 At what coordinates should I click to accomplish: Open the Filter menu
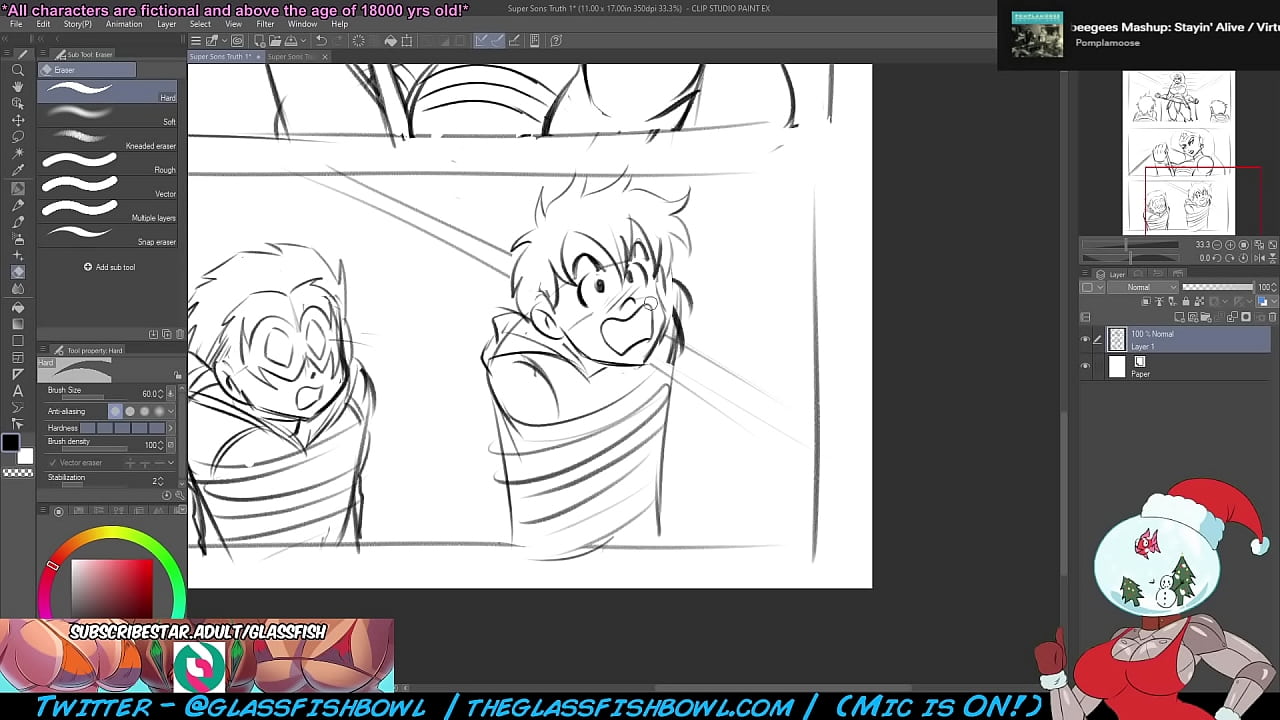click(265, 24)
